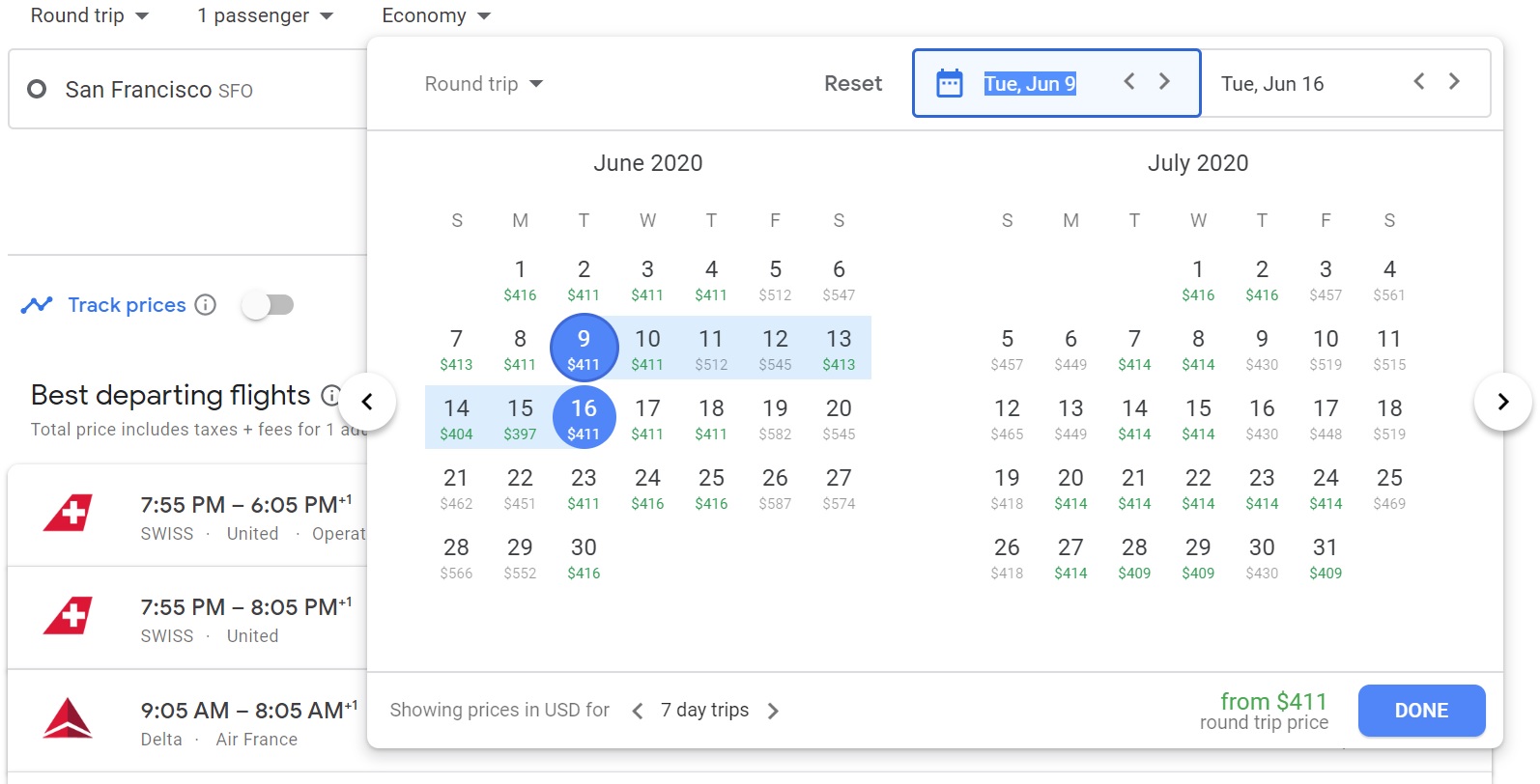Screen dimensions: 1540x784
Task: Decrease trip length from 7 days
Action: (638, 712)
